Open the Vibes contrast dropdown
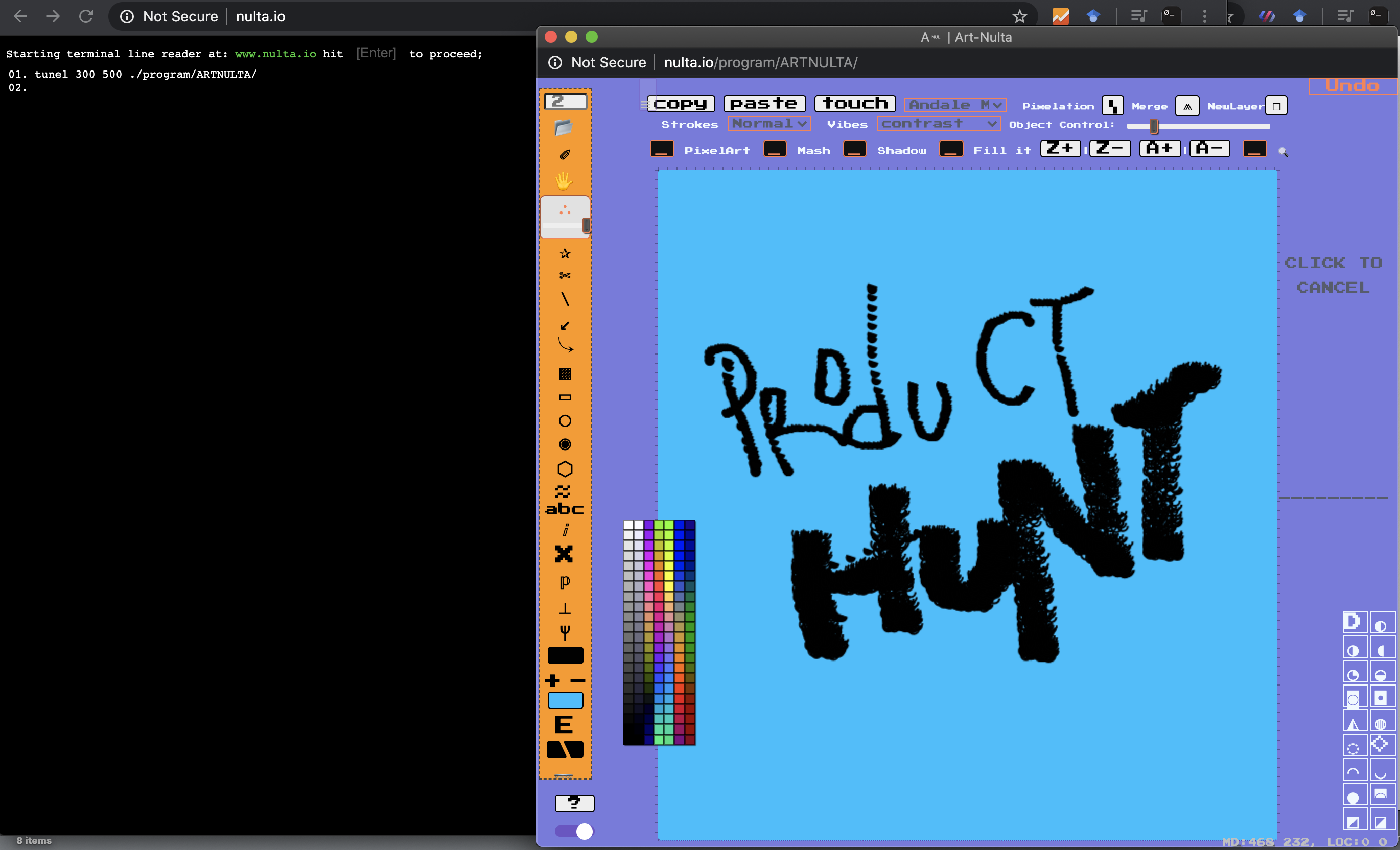The image size is (1400, 850). (938, 123)
